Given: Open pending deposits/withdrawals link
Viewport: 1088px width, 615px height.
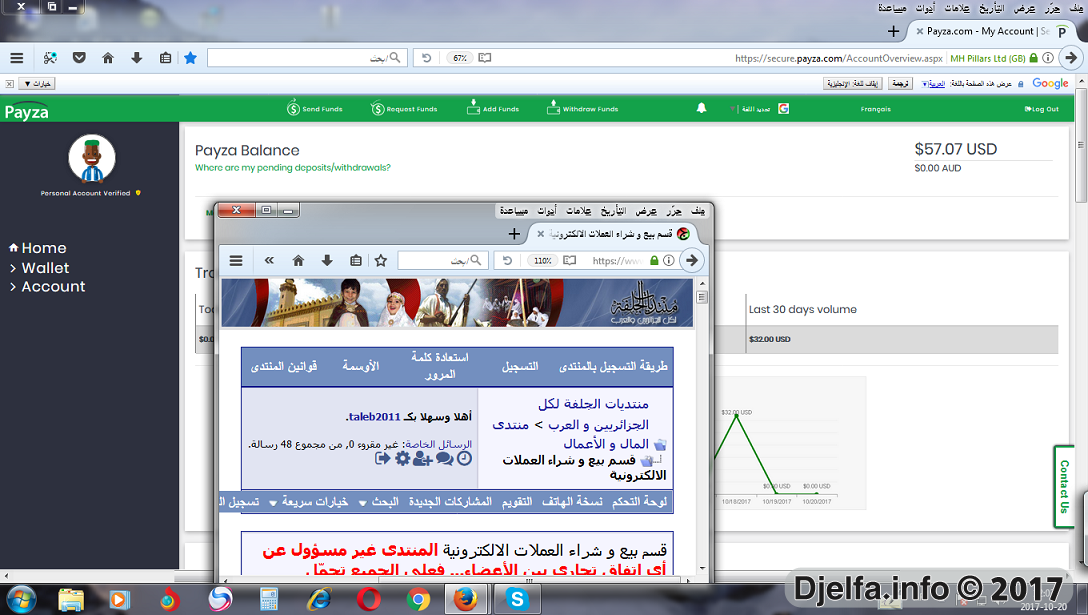Looking at the screenshot, I should point(293,168).
